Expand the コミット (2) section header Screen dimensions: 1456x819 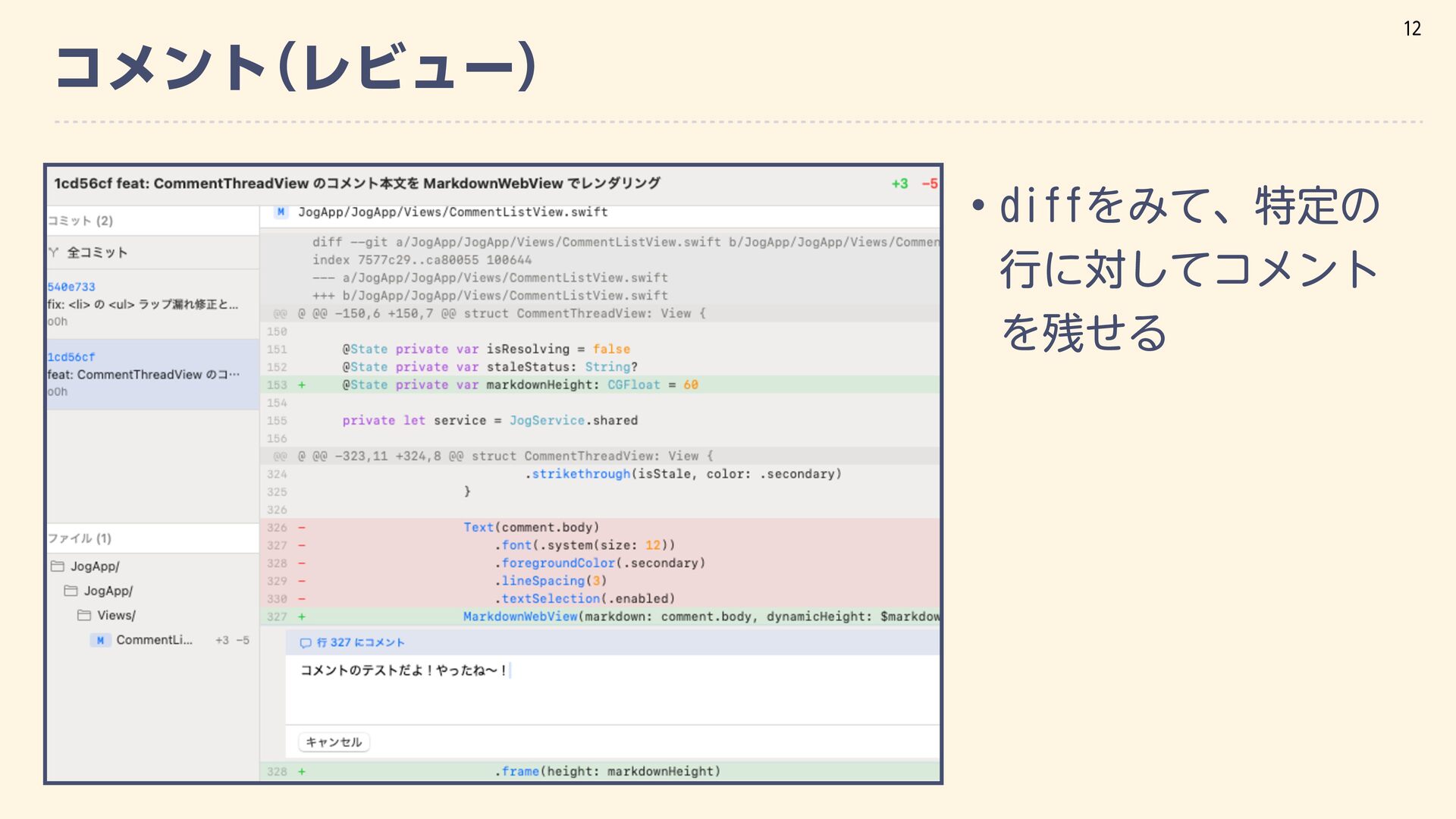coord(80,221)
